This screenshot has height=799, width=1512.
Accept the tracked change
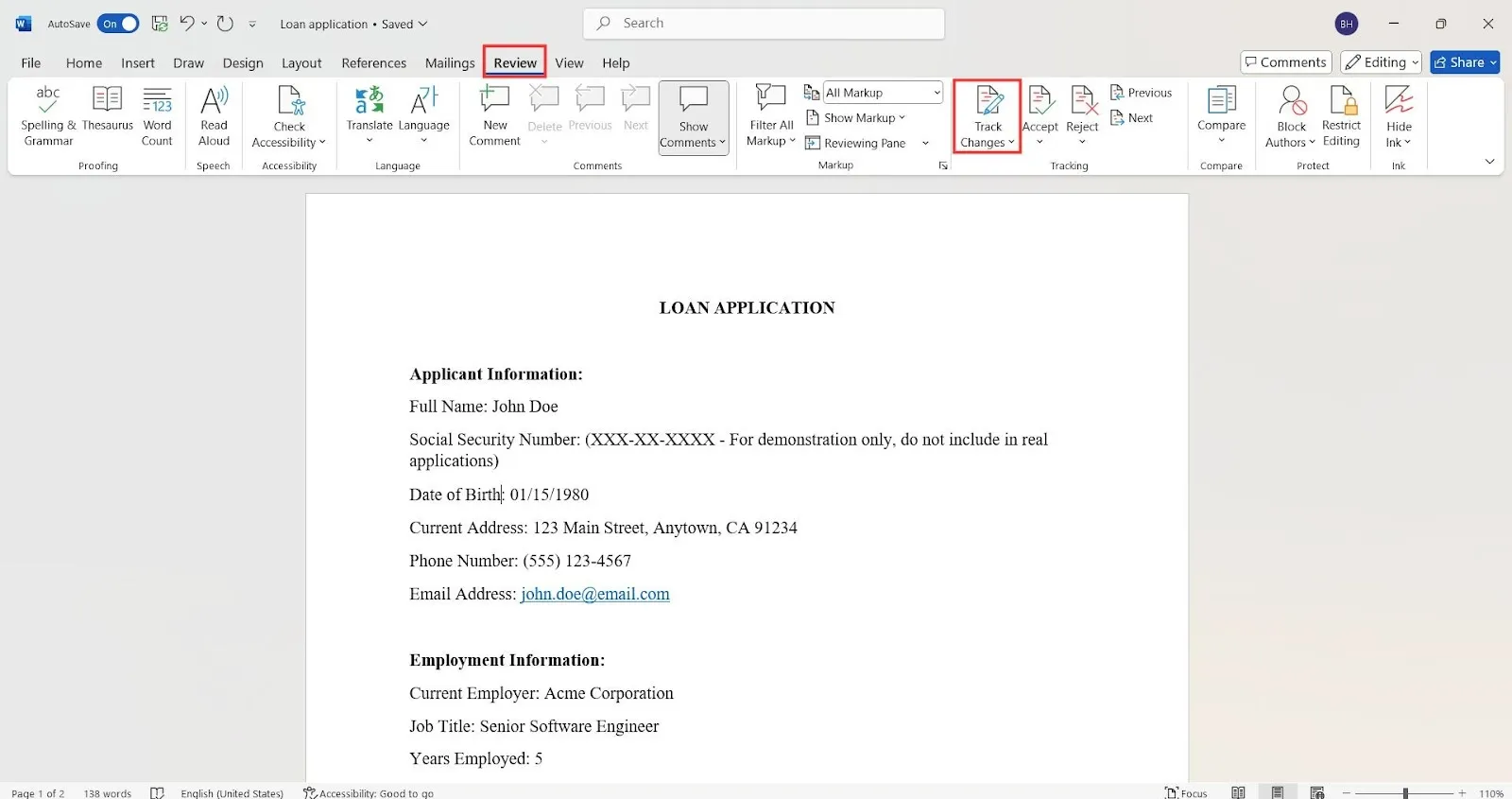pyautogui.click(x=1039, y=116)
